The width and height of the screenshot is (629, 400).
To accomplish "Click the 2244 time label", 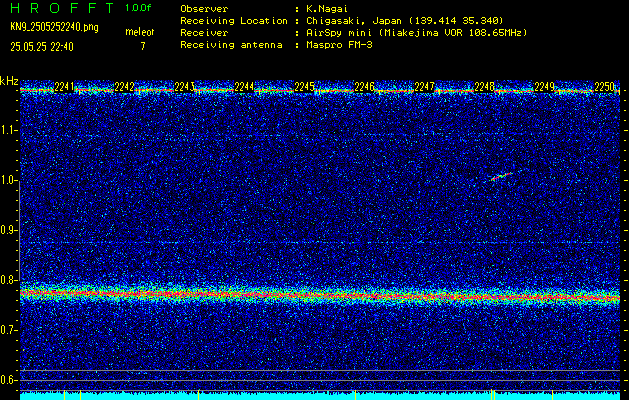I will click(244, 87).
